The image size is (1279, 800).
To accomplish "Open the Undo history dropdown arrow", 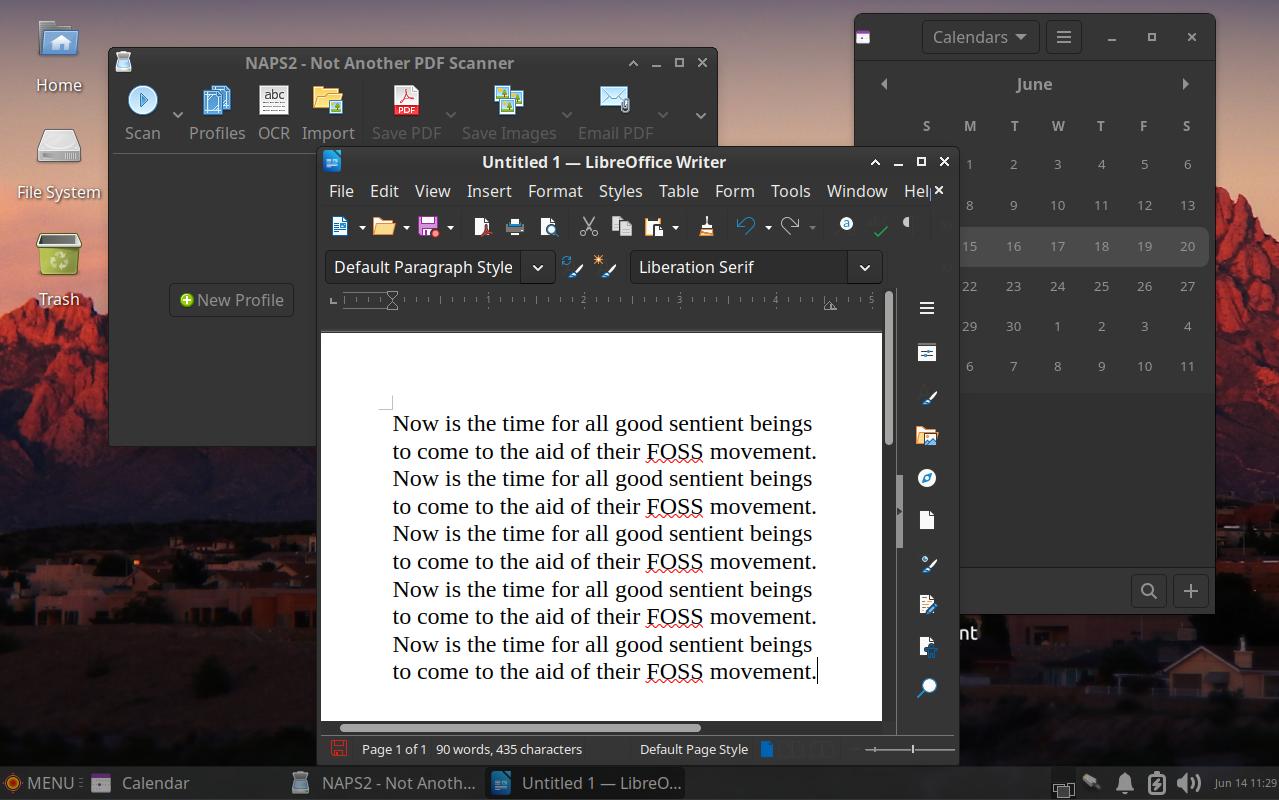I will pos(768,228).
